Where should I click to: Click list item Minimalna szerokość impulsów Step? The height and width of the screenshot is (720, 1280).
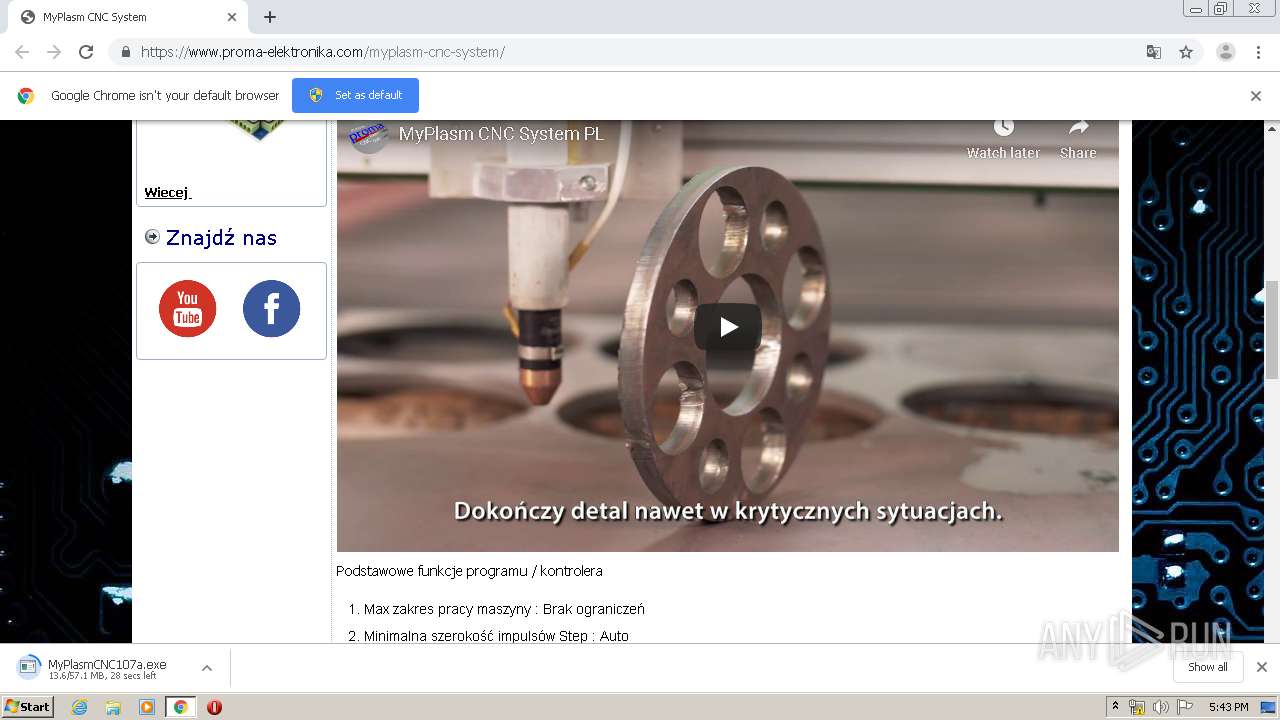click(x=496, y=636)
